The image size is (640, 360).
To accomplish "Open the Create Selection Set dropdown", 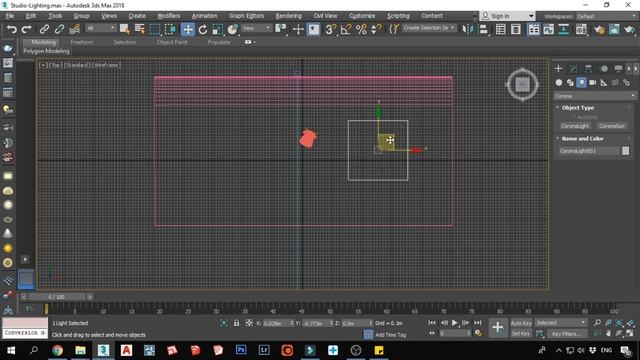I will (429, 28).
